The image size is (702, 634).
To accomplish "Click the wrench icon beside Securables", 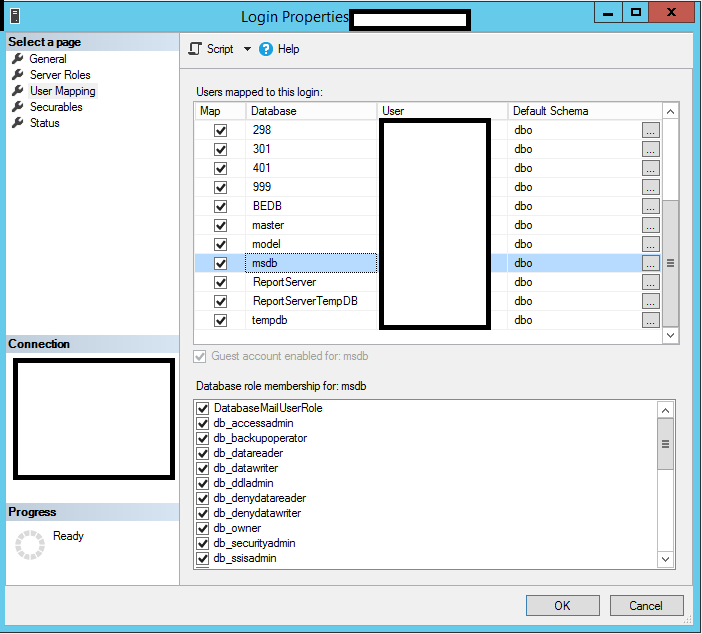I will (x=18, y=107).
